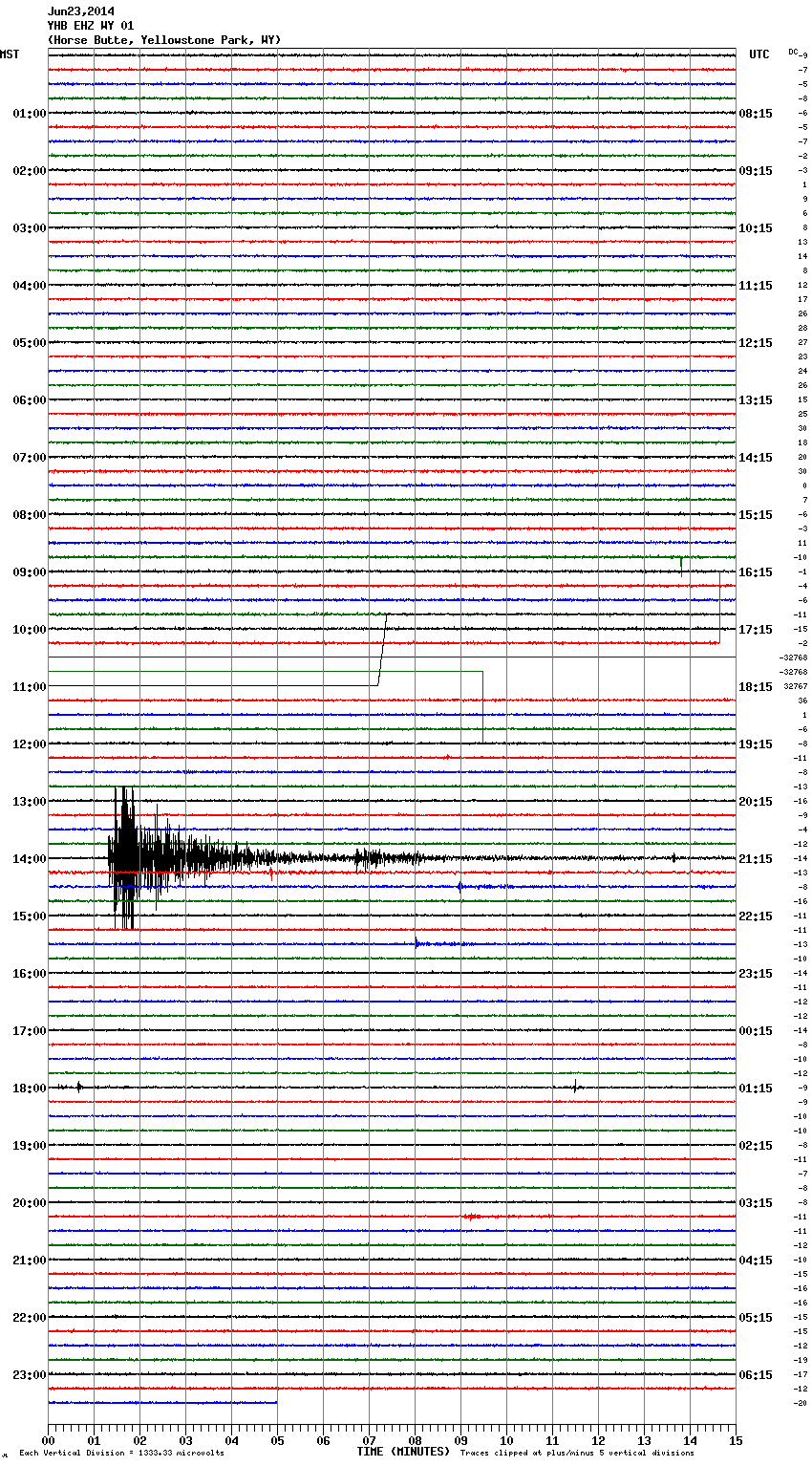Click the Horse Butte, Yellowstone Park location title

coord(164,40)
